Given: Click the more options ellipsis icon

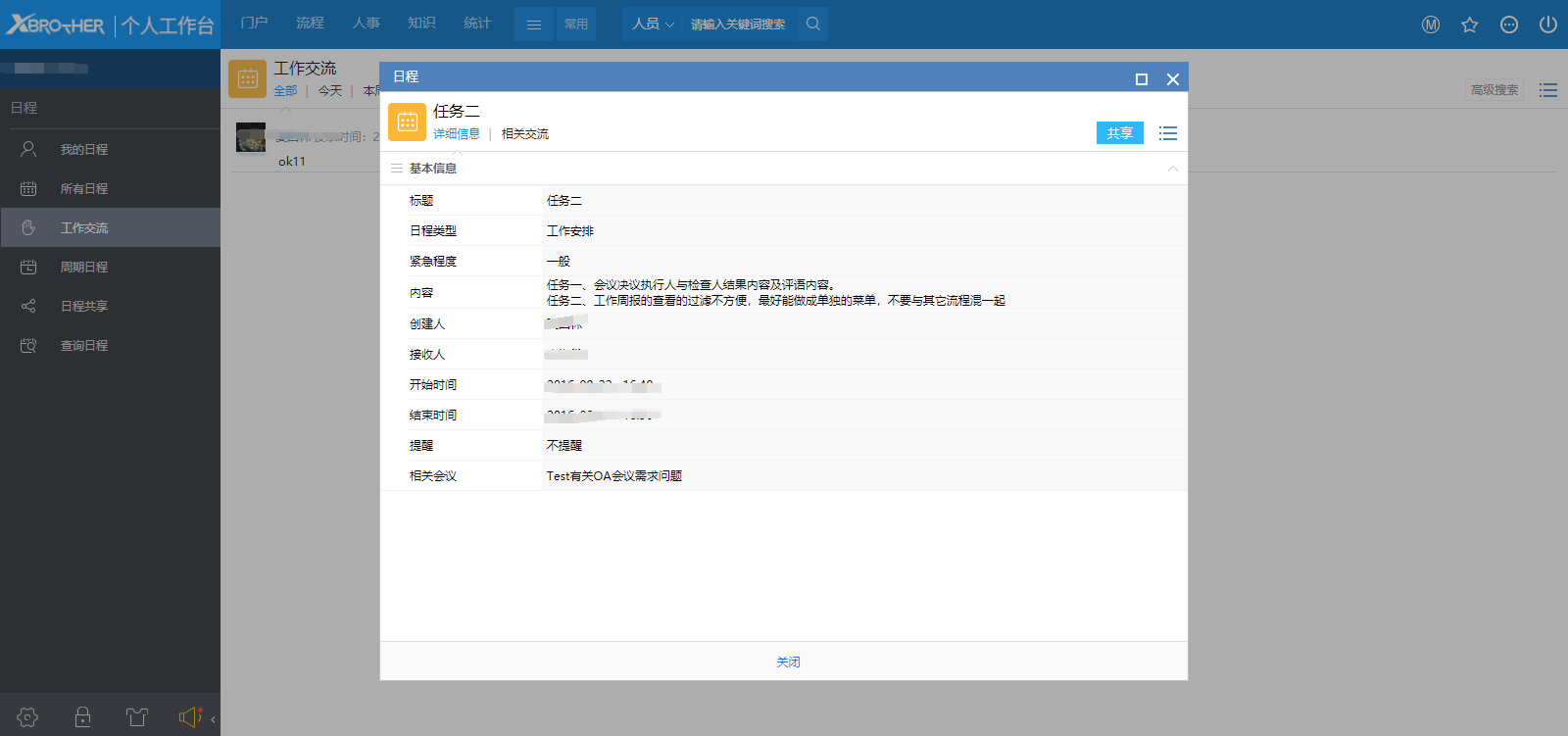Looking at the screenshot, I should 1508,25.
